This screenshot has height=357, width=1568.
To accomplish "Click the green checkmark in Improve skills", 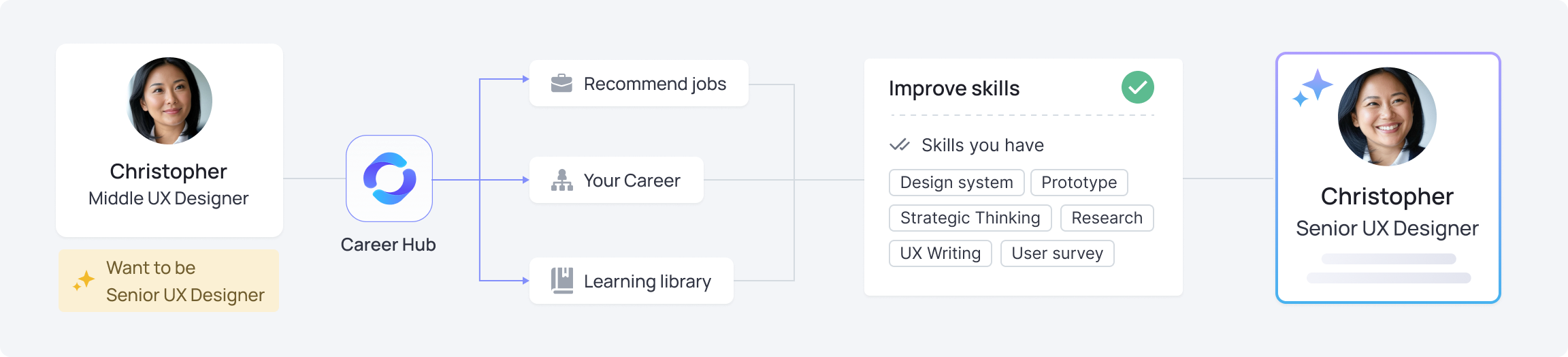I will pos(1137,87).
